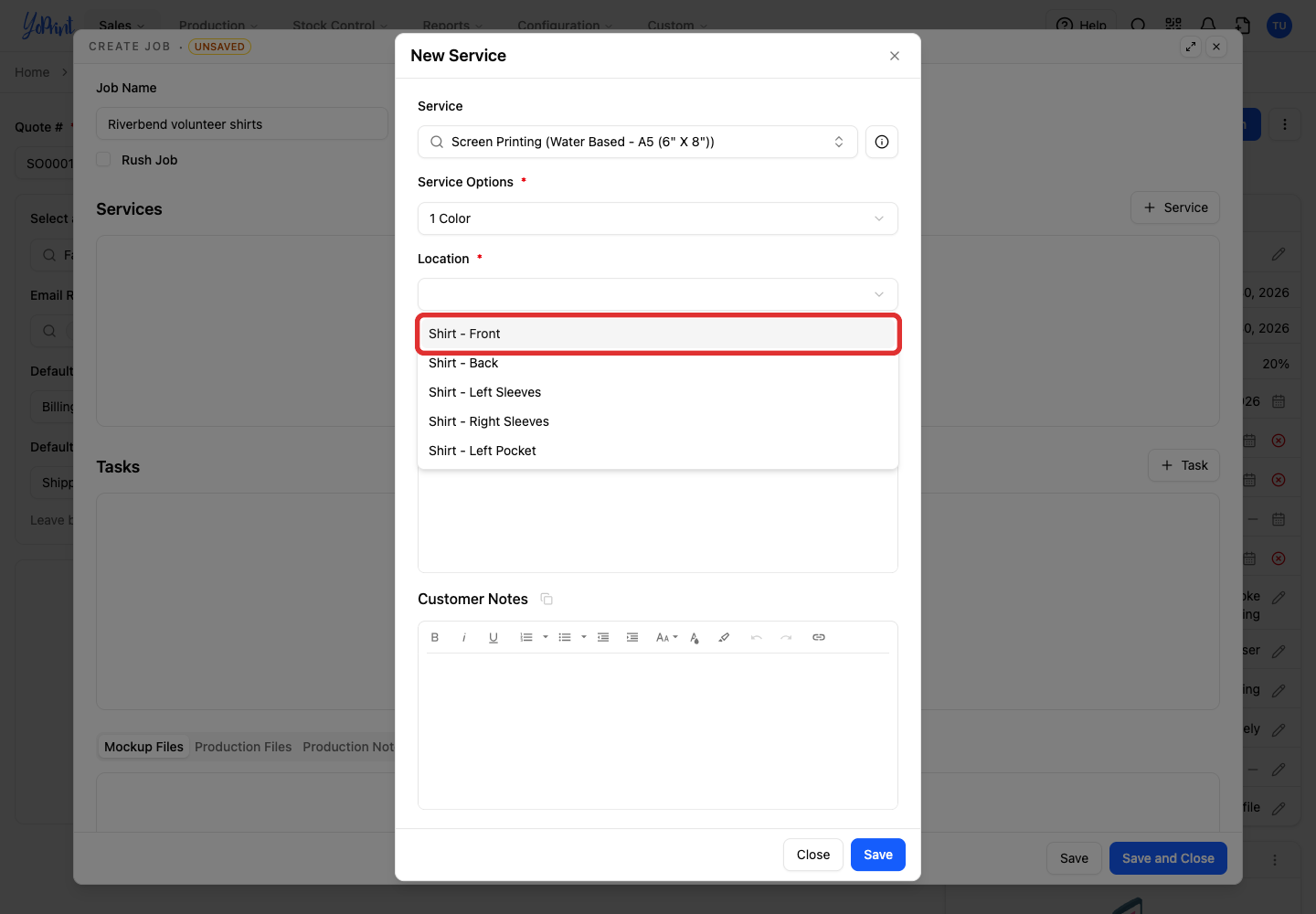Open the TU user avatar menu
1316x914 pixels.
tap(1279, 26)
